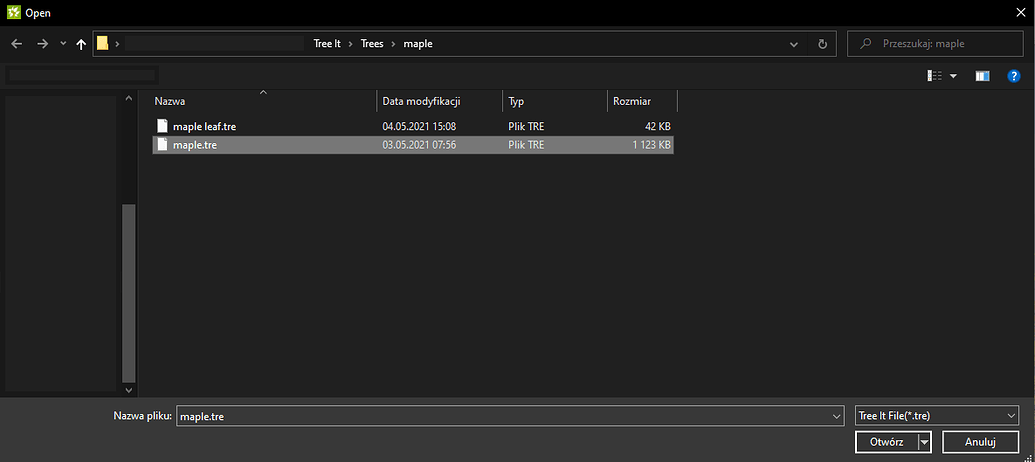Sort files by Data modyfikacji column
The width and height of the screenshot is (1035, 462).
click(x=420, y=101)
